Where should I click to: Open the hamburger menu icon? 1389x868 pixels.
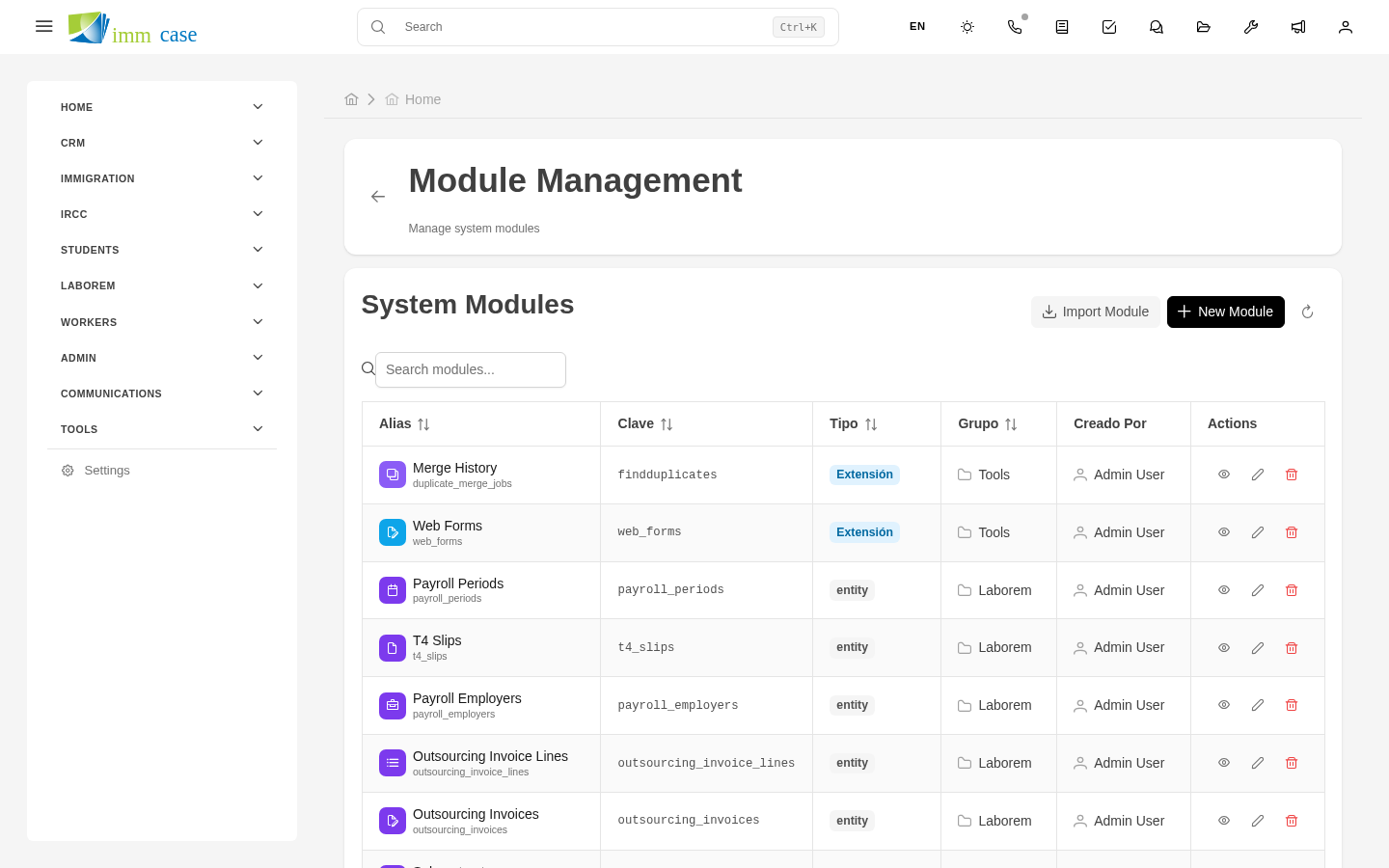[x=44, y=27]
